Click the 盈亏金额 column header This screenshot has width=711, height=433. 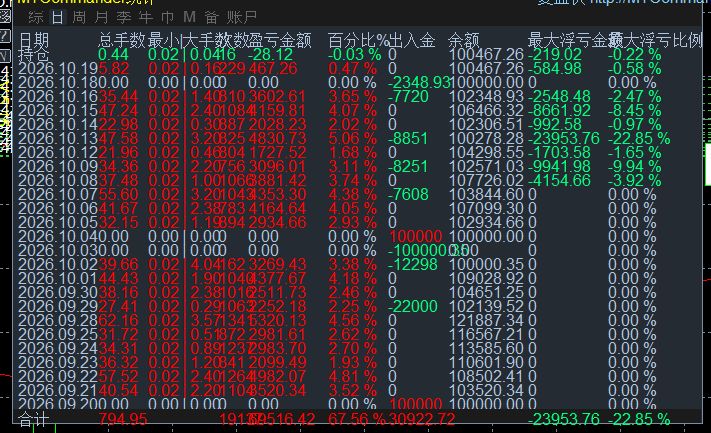coord(280,41)
